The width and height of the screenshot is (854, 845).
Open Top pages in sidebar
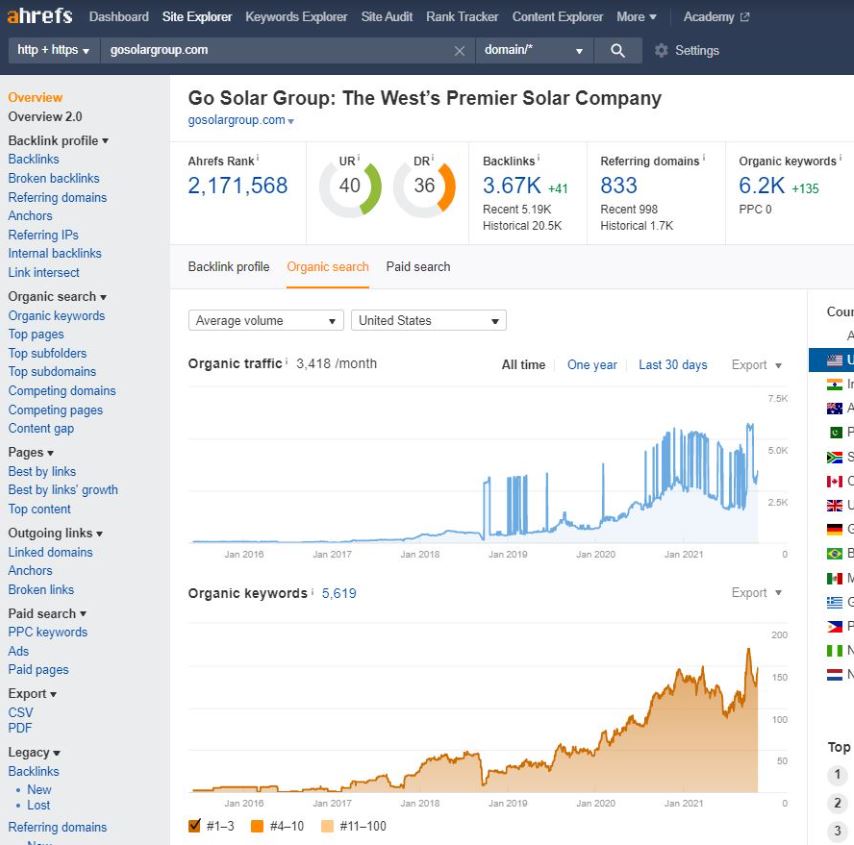[x=36, y=335]
